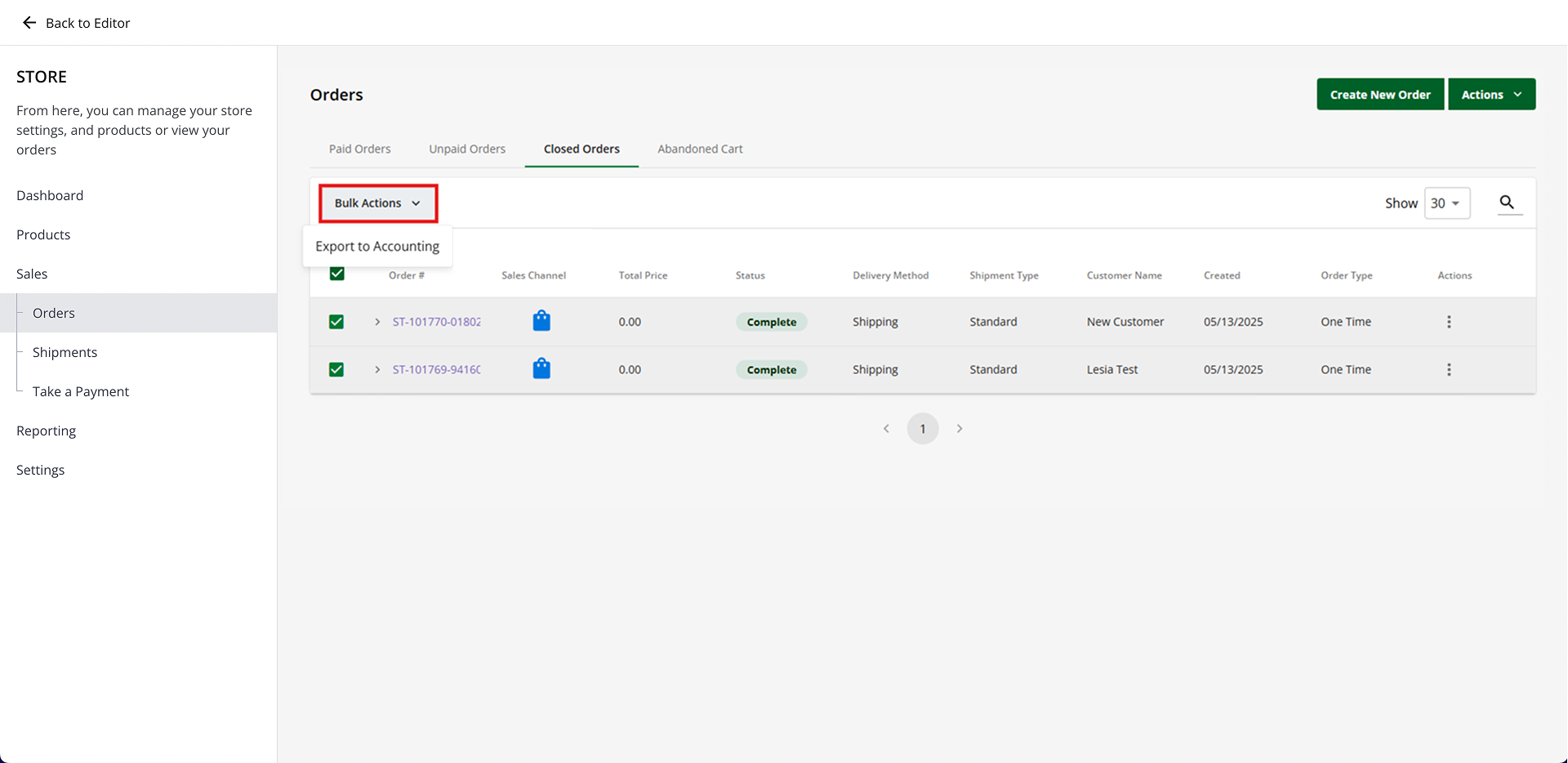This screenshot has width=1568, height=763.
Task: Open the Show 30 rows dropdown
Action: (1446, 203)
